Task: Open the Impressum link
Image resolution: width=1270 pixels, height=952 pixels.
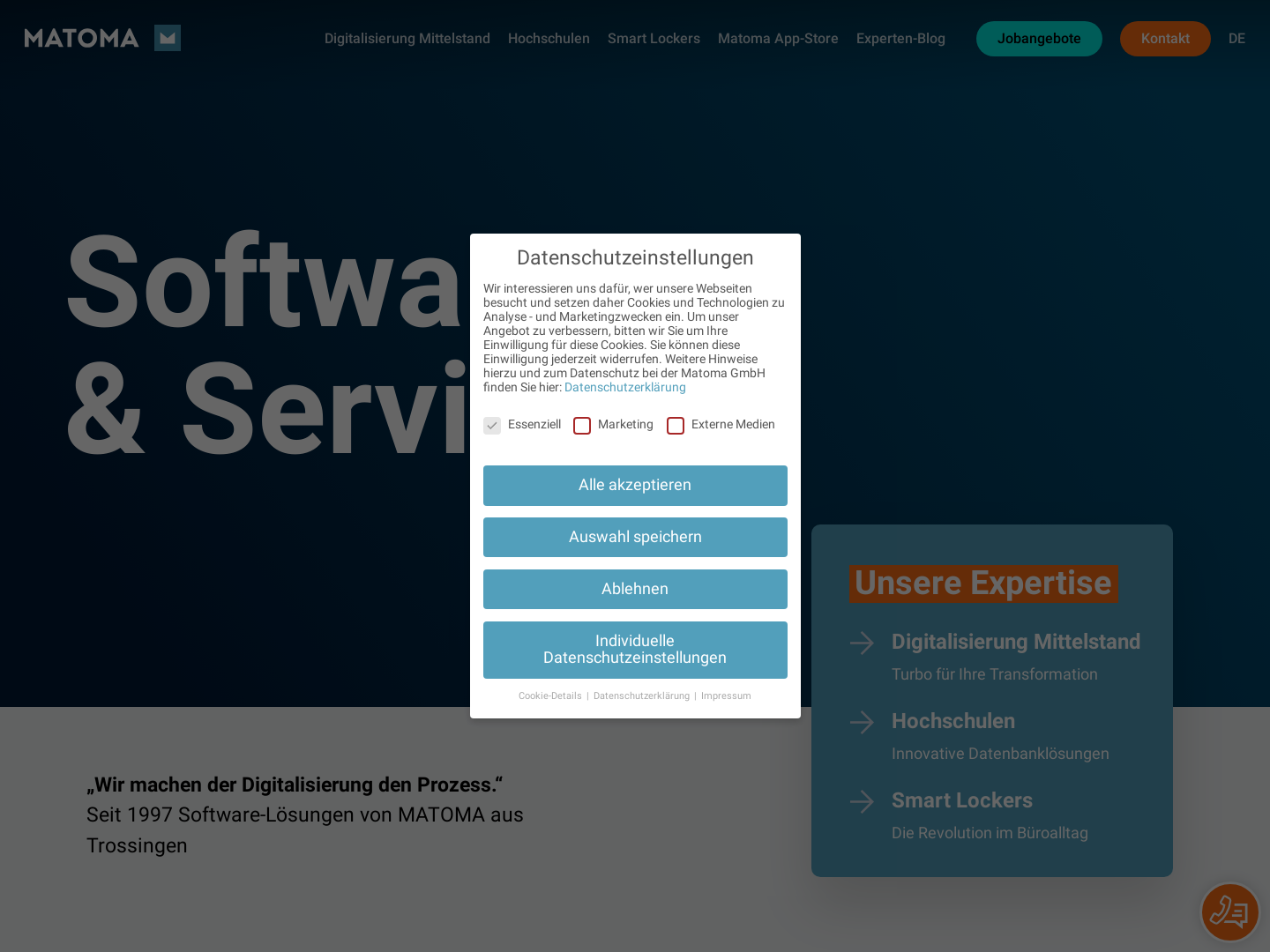Action: click(x=726, y=696)
